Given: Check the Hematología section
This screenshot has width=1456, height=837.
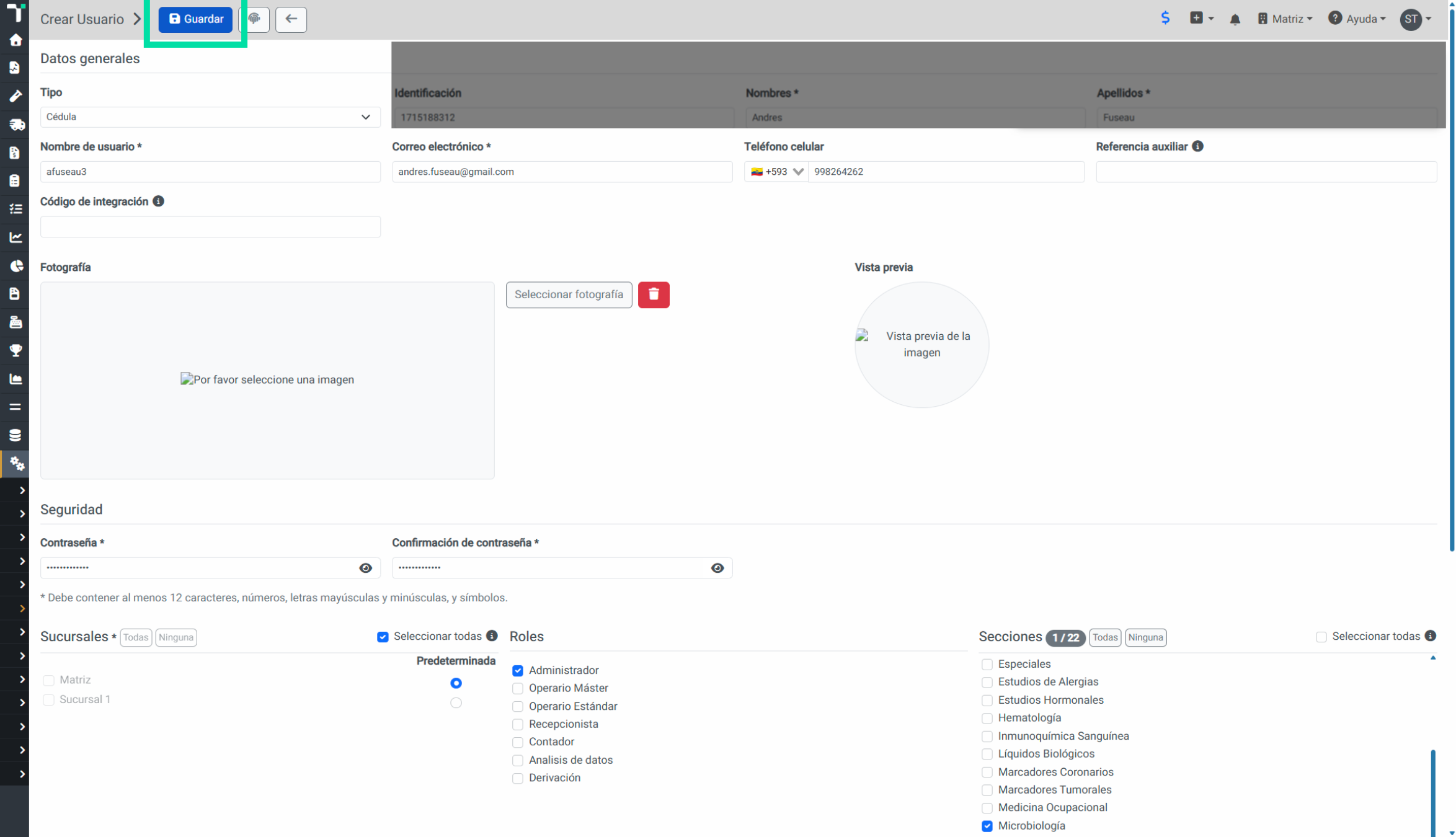Looking at the screenshot, I should tap(987, 718).
